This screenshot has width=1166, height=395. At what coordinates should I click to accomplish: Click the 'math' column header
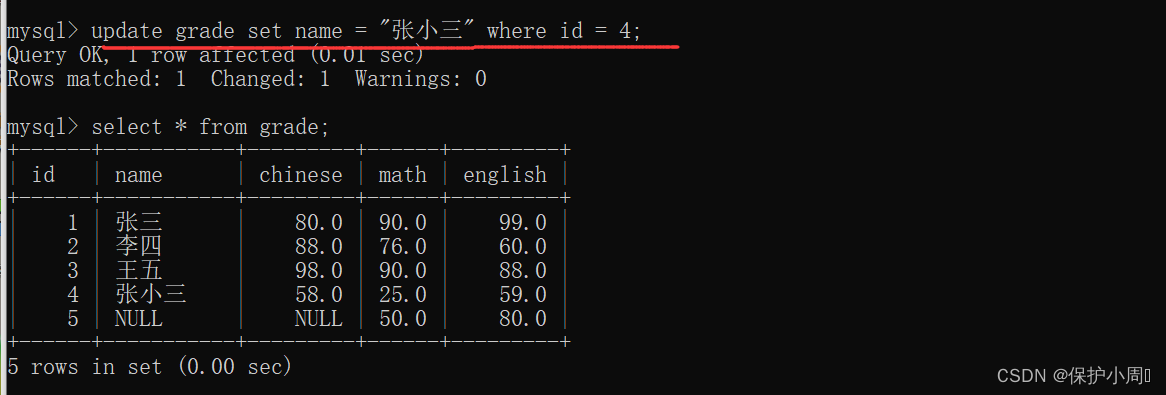[402, 175]
